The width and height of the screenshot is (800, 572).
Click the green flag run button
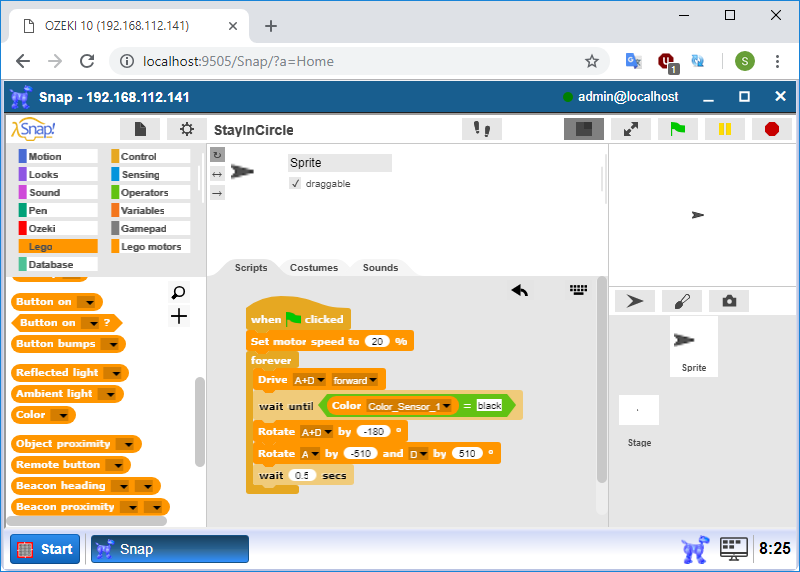[678, 129]
